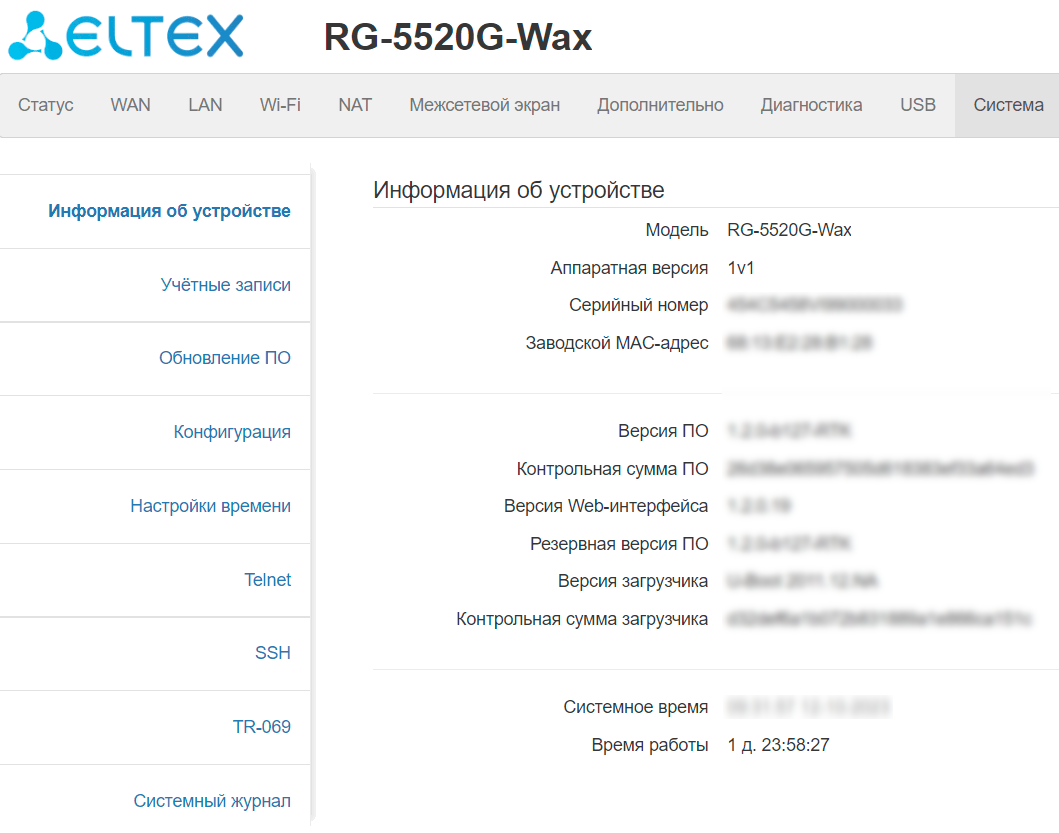Go to the Wi-Fi tab

coord(280,105)
